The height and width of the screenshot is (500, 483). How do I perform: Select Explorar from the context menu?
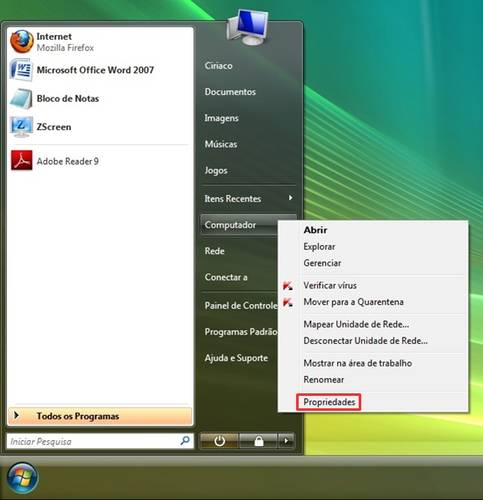tap(319, 247)
